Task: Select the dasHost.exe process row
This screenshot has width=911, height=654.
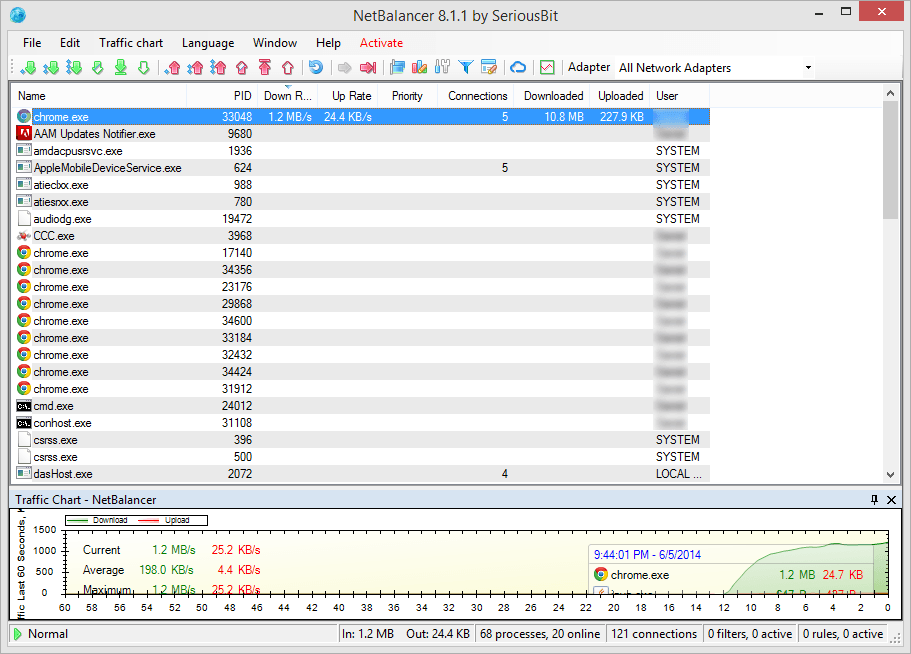Action: pyautogui.click(x=363, y=474)
